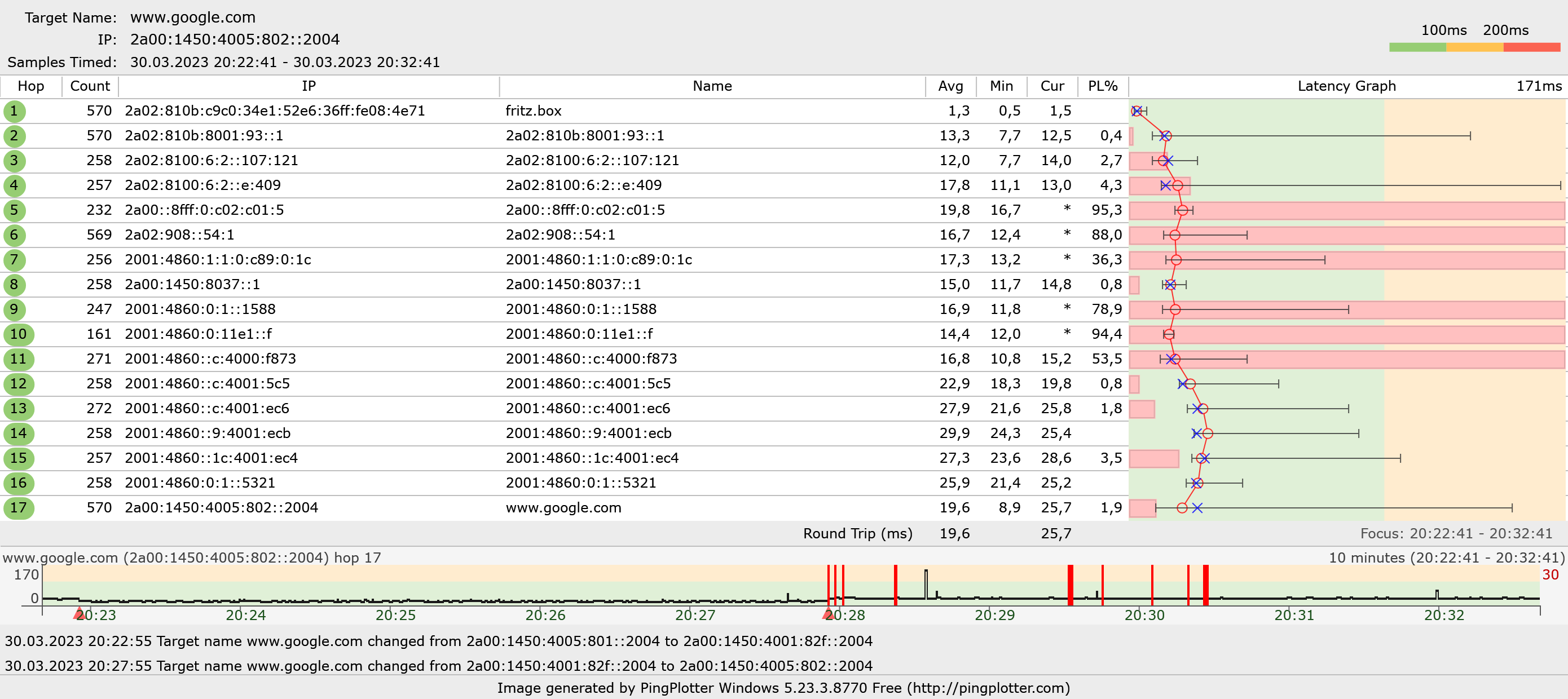Click red triangle marker near 20:28
This screenshot has height=699, width=1568.
pyautogui.click(x=827, y=613)
